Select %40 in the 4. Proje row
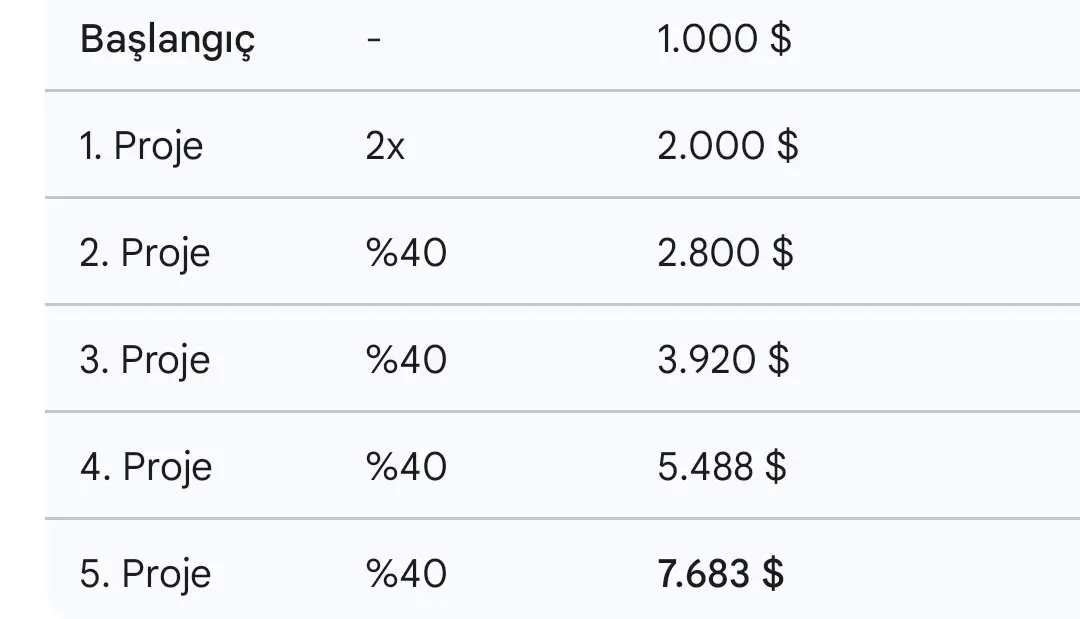 [406, 467]
